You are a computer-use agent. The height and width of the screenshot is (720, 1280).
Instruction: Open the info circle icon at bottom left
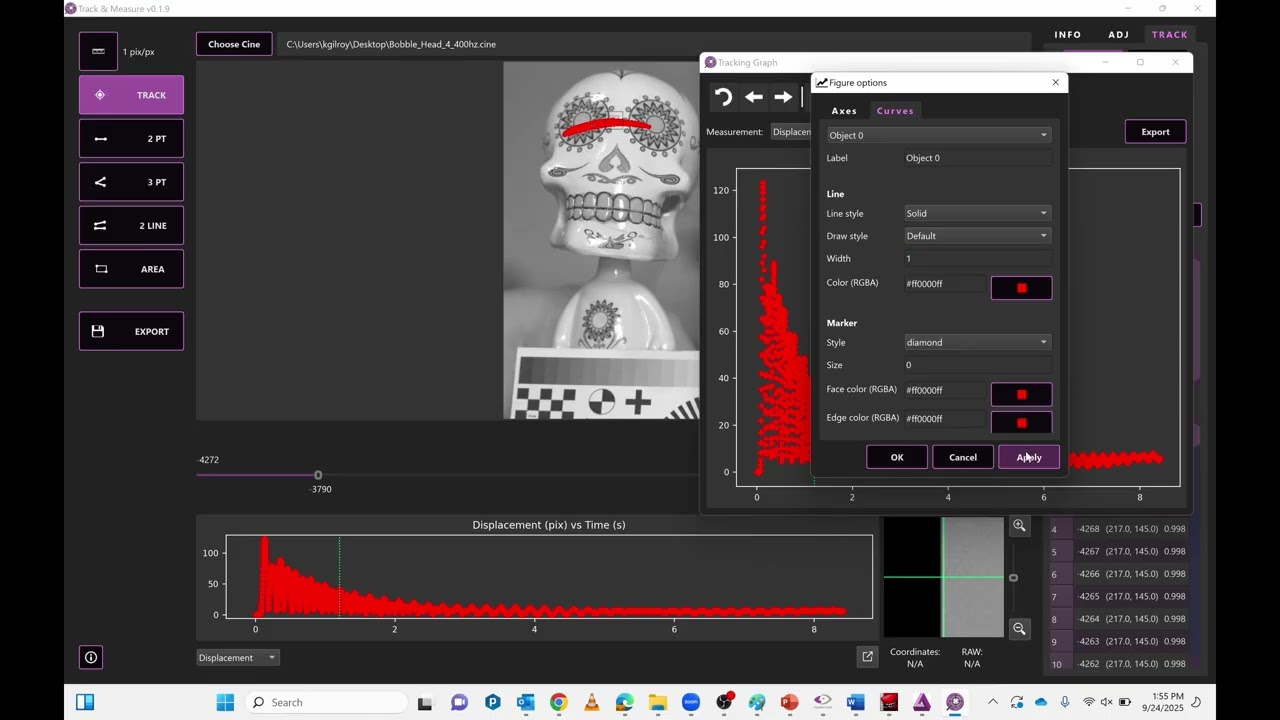click(x=91, y=657)
